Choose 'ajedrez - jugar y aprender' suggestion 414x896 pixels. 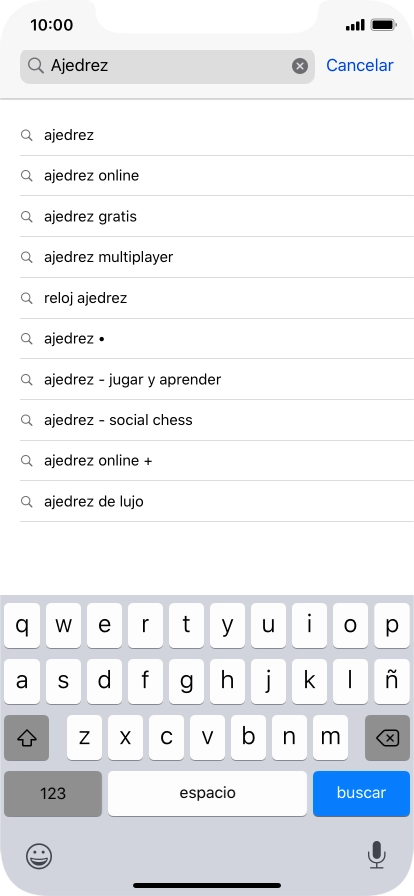[217, 379]
